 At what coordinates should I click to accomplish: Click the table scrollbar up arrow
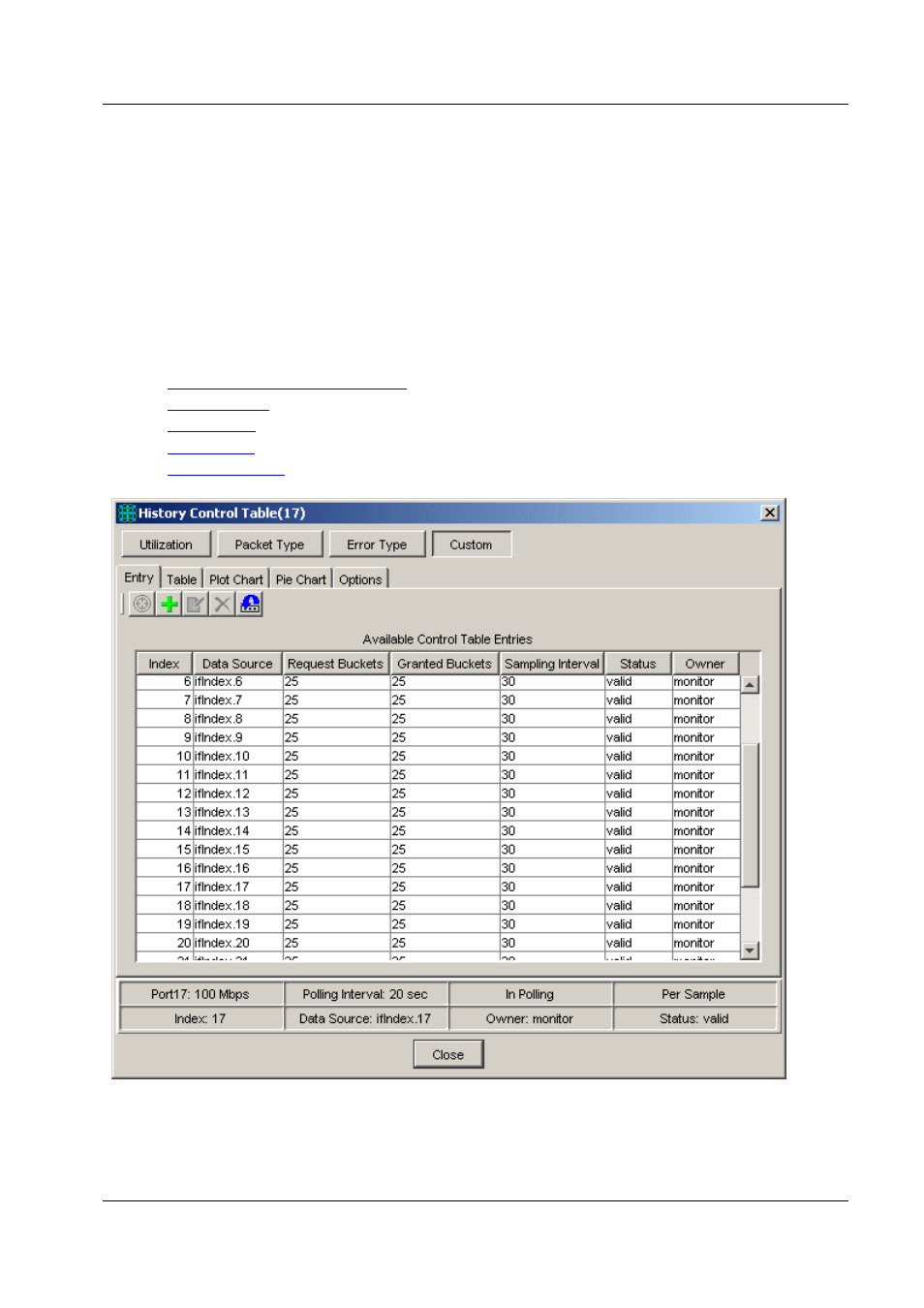[x=750, y=685]
